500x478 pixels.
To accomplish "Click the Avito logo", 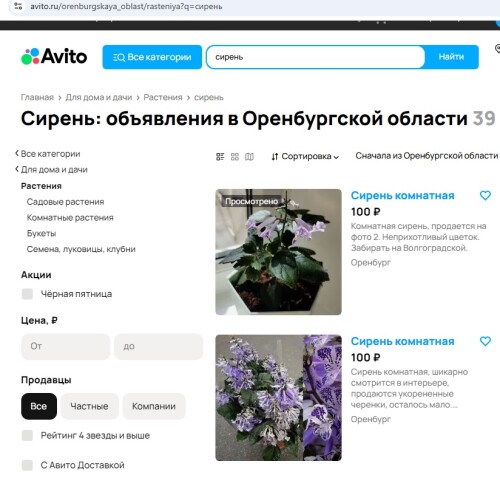I will [x=54, y=56].
